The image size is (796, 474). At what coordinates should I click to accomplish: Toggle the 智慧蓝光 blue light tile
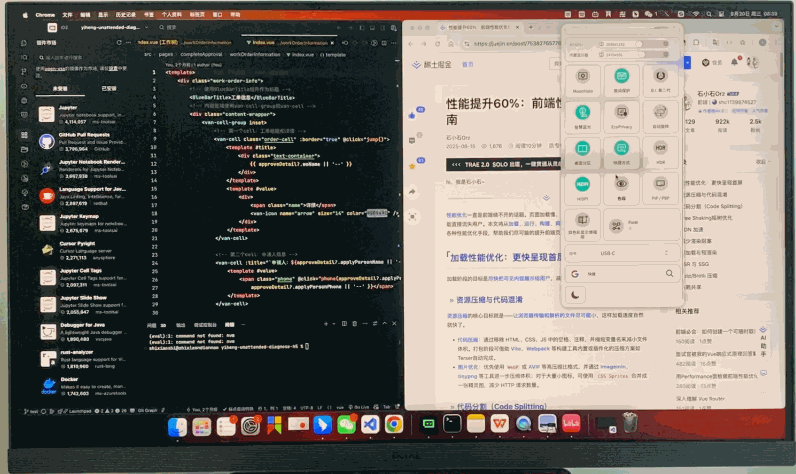pos(582,116)
